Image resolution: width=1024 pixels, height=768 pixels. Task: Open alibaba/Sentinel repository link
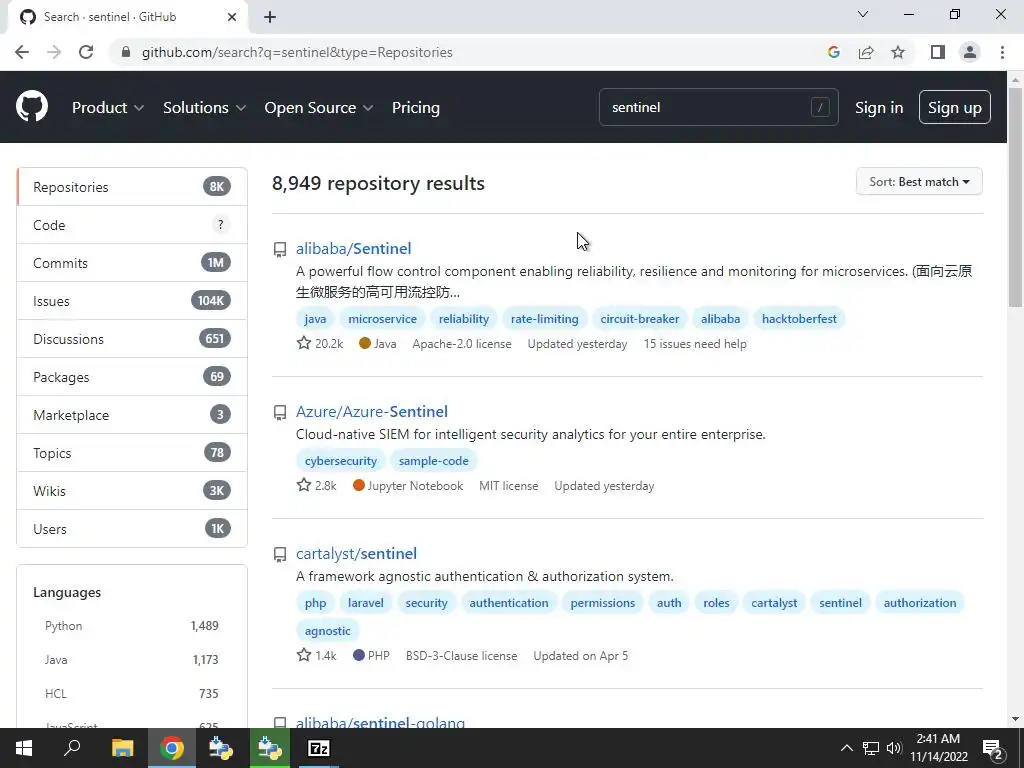pos(353,249)
